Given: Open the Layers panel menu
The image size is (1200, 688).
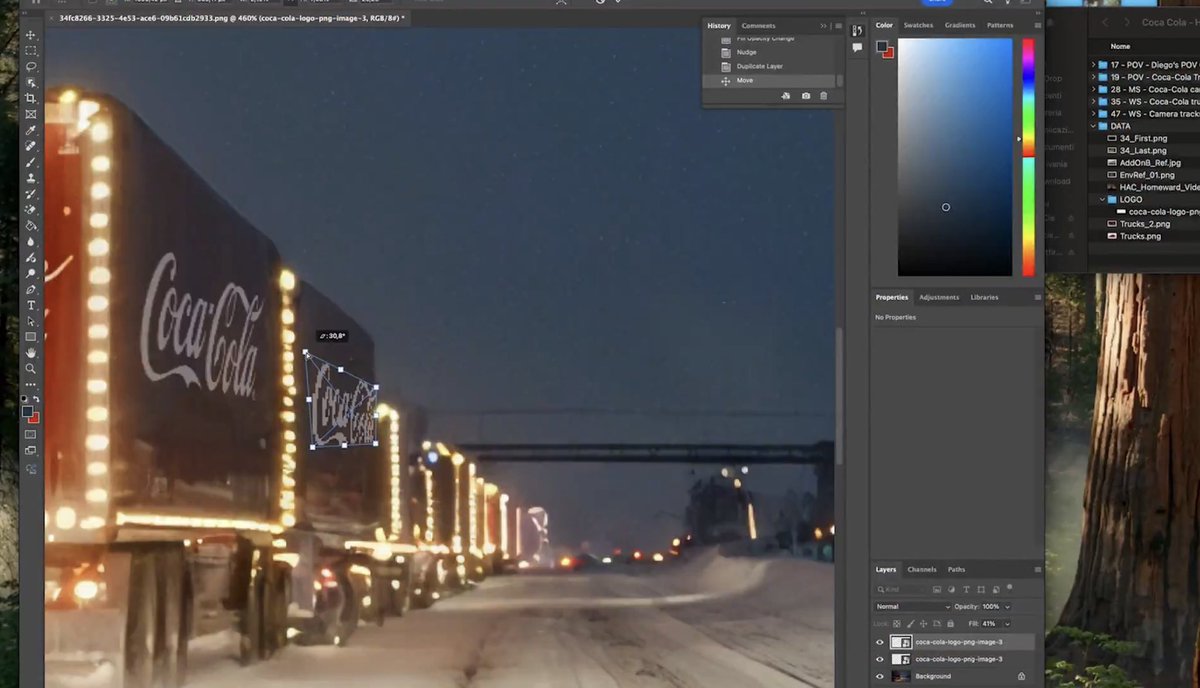Looking at the screenshot, I should coord(1038,569).
